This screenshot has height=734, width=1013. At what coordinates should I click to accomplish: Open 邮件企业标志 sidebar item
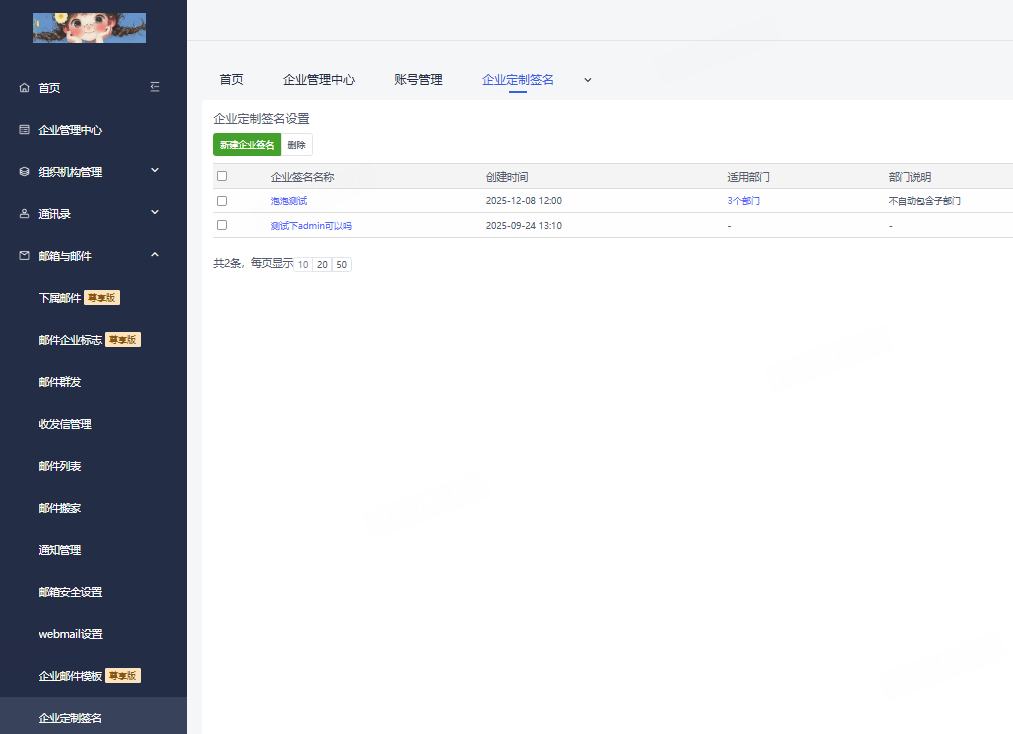point(70,340)
